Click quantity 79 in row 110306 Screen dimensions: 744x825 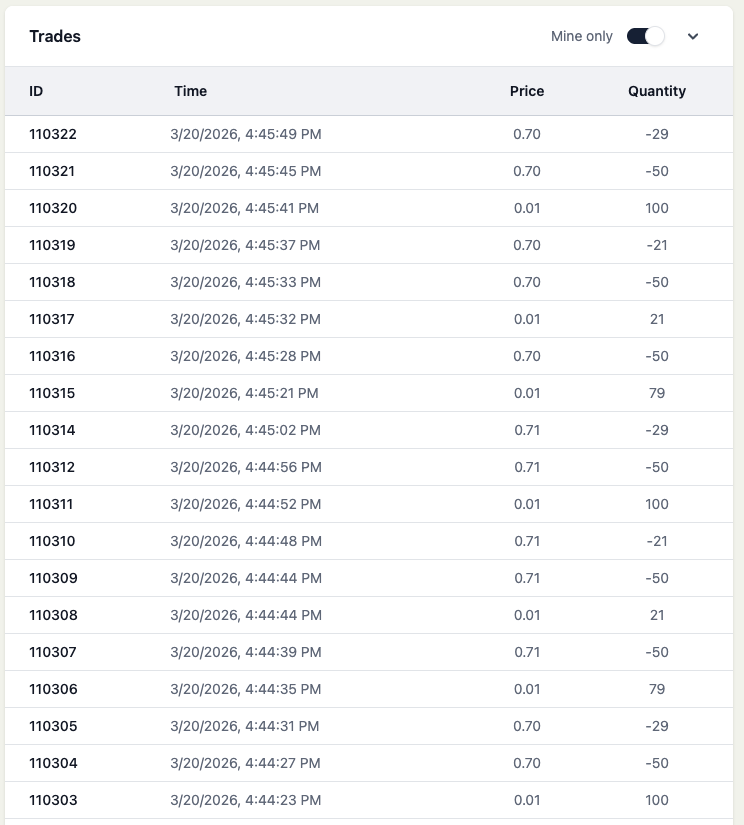(x=657, y=689)
